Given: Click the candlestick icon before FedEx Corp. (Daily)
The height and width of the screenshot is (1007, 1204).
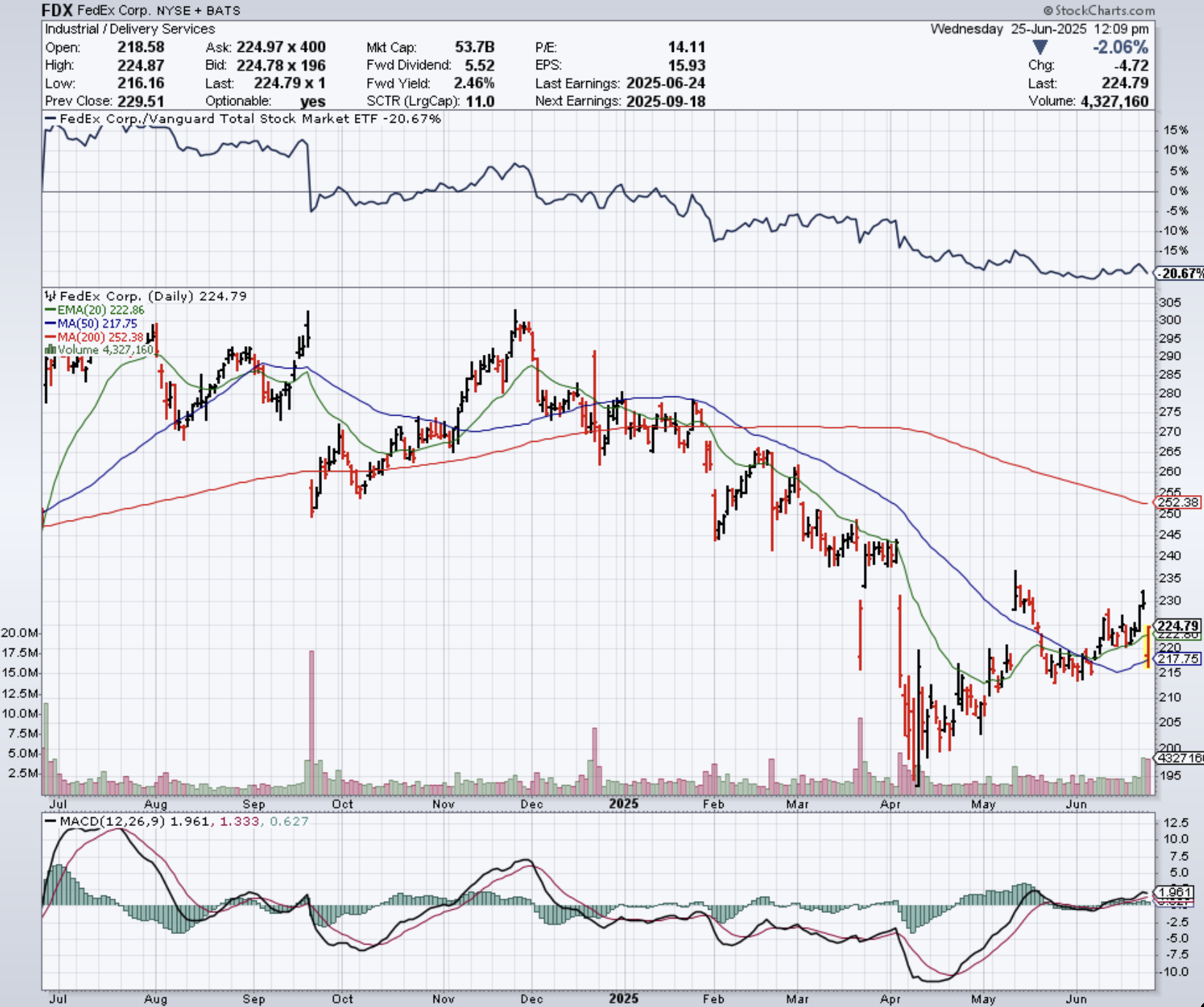Looking at the screenshot, I should click(x=50, y=296).
